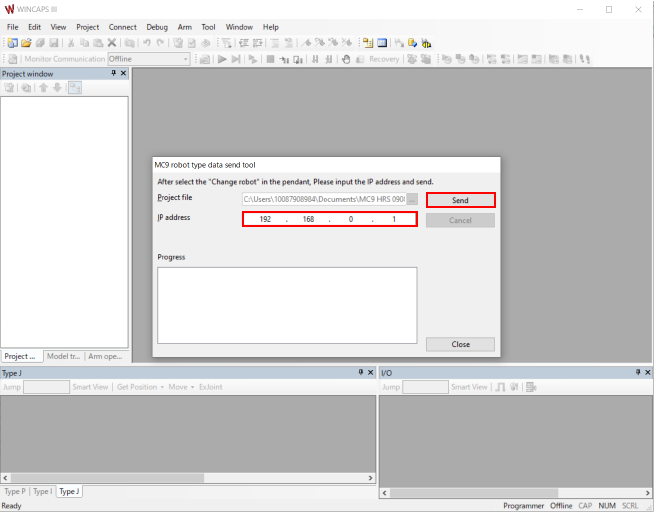Click the Delete (X) toolbar icon

point(112,43)
